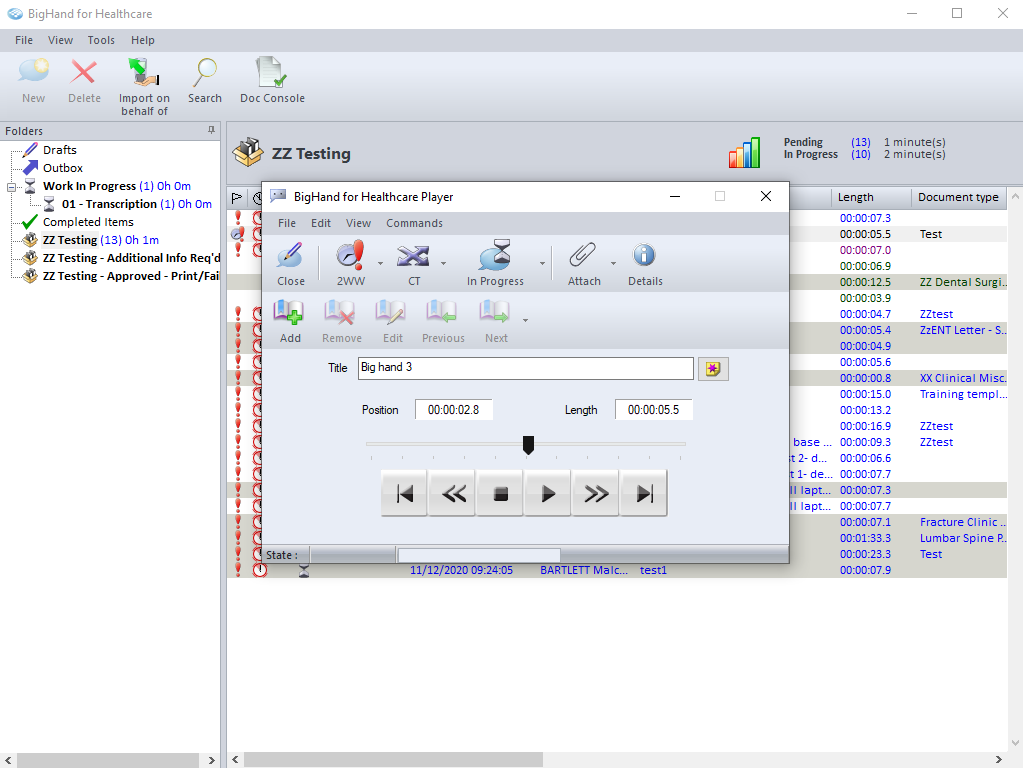Select the Outbox folder
Screen dimensions: 1023x768
(x=63, y=168)
